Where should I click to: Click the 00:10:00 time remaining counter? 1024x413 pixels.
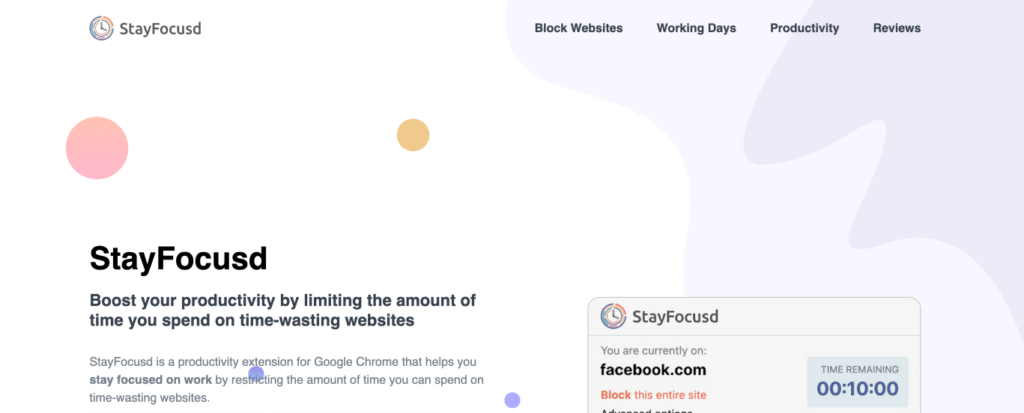[857, 389]
